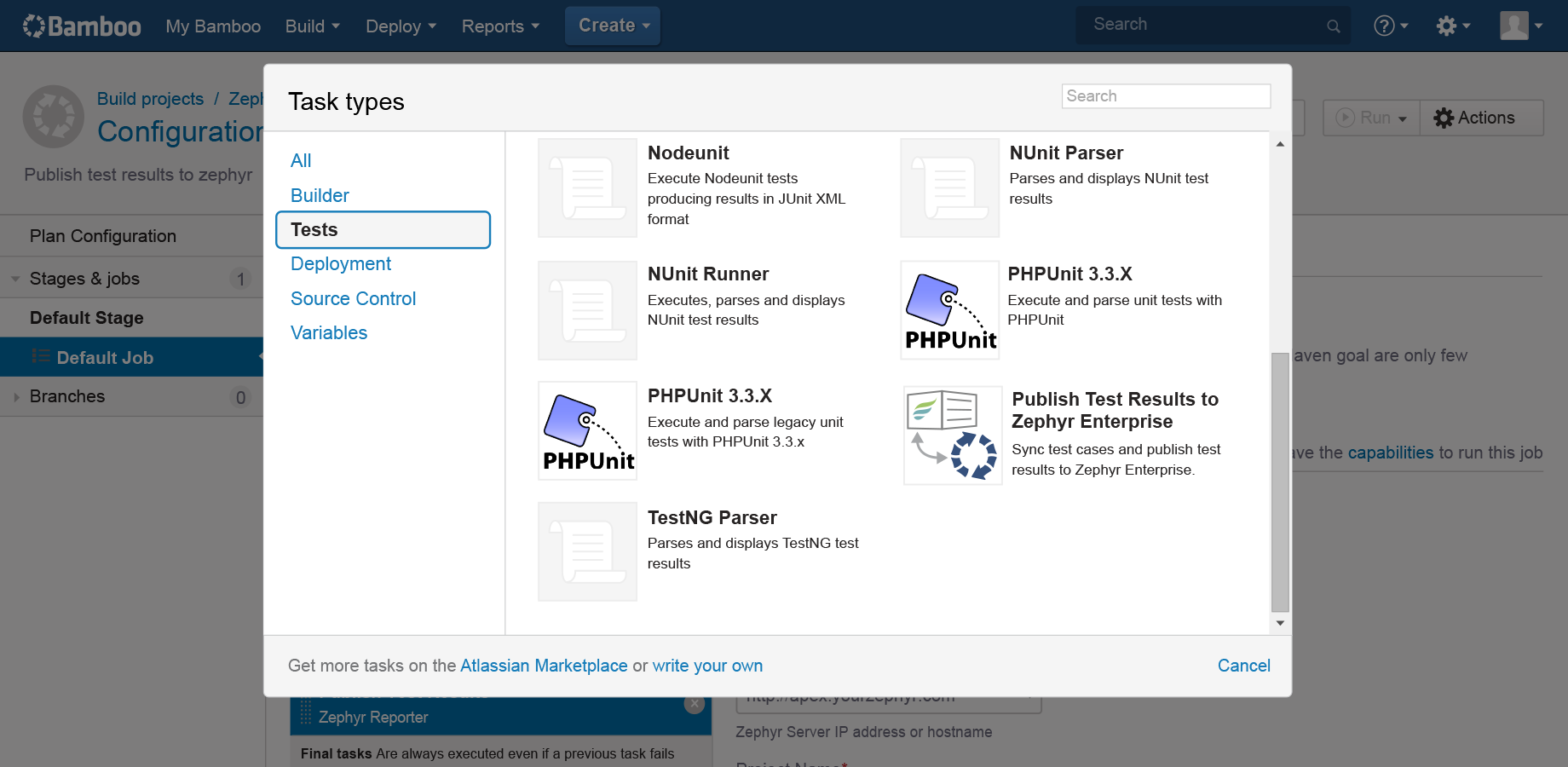Click the PHPUnit icon for unit tests task
Image resolution: width=1568 pixels, height=767 pixels.
949,310
